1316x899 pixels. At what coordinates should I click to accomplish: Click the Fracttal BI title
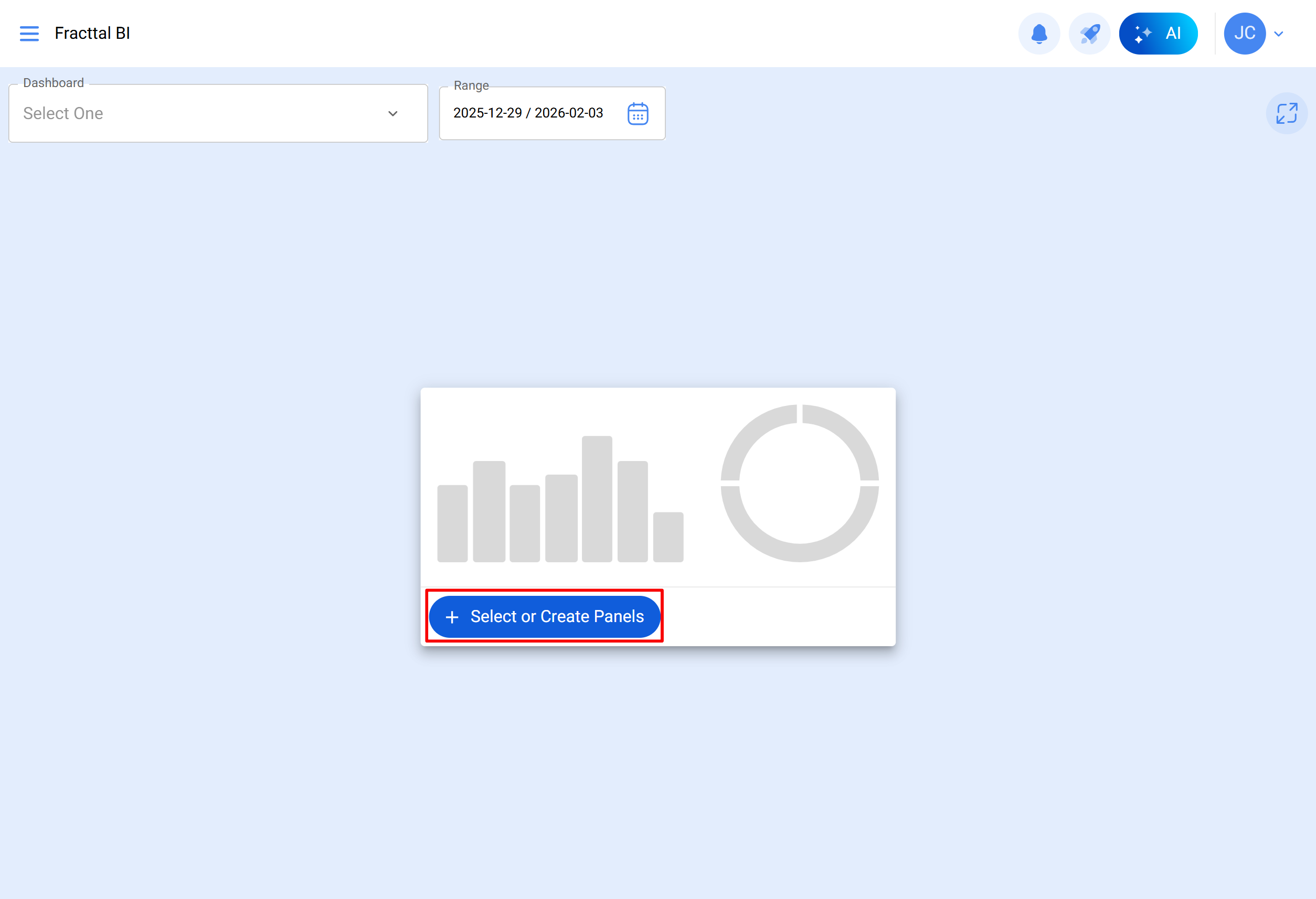click(92, 34)
